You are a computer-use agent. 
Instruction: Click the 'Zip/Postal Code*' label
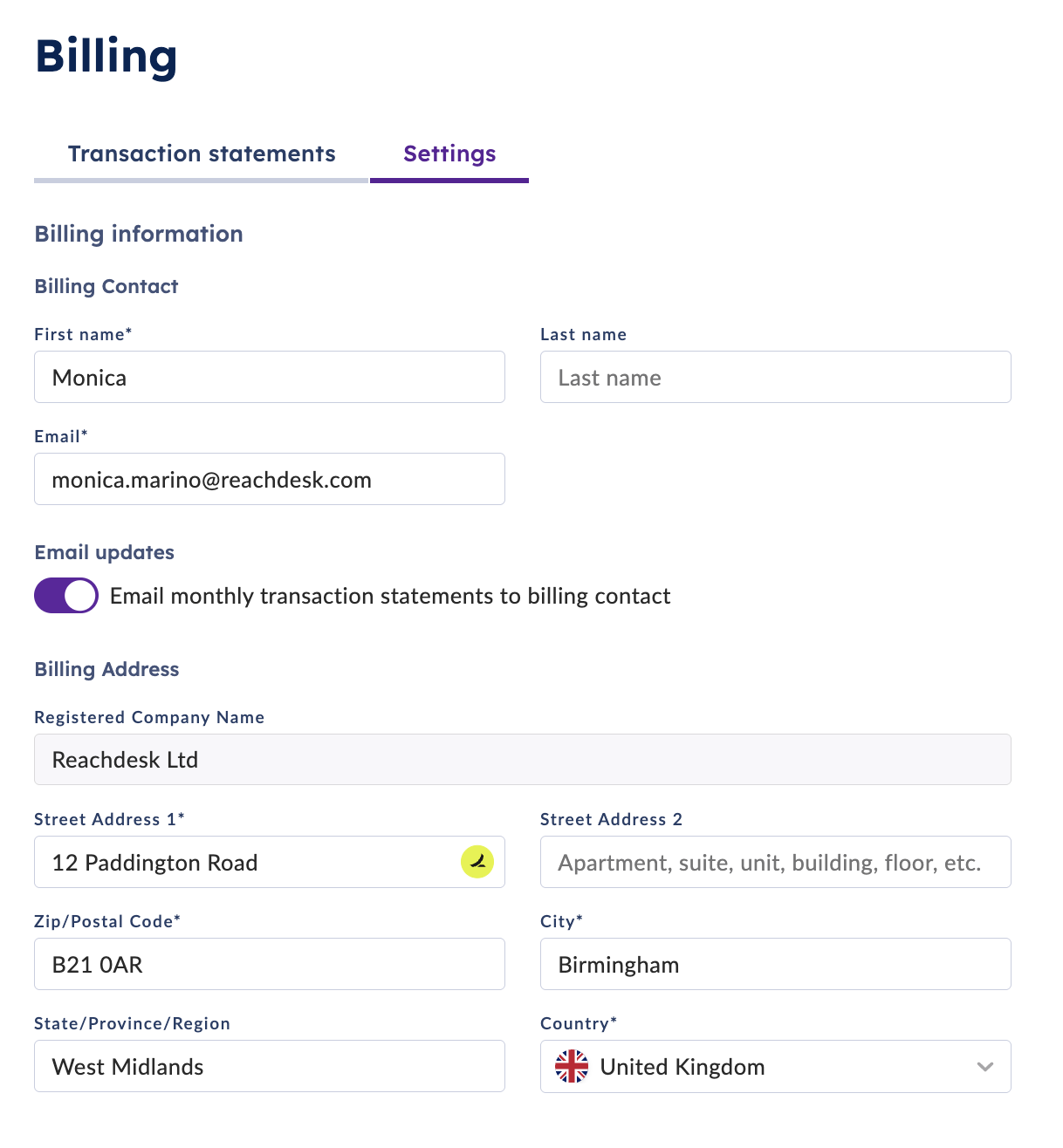[107, 921]
